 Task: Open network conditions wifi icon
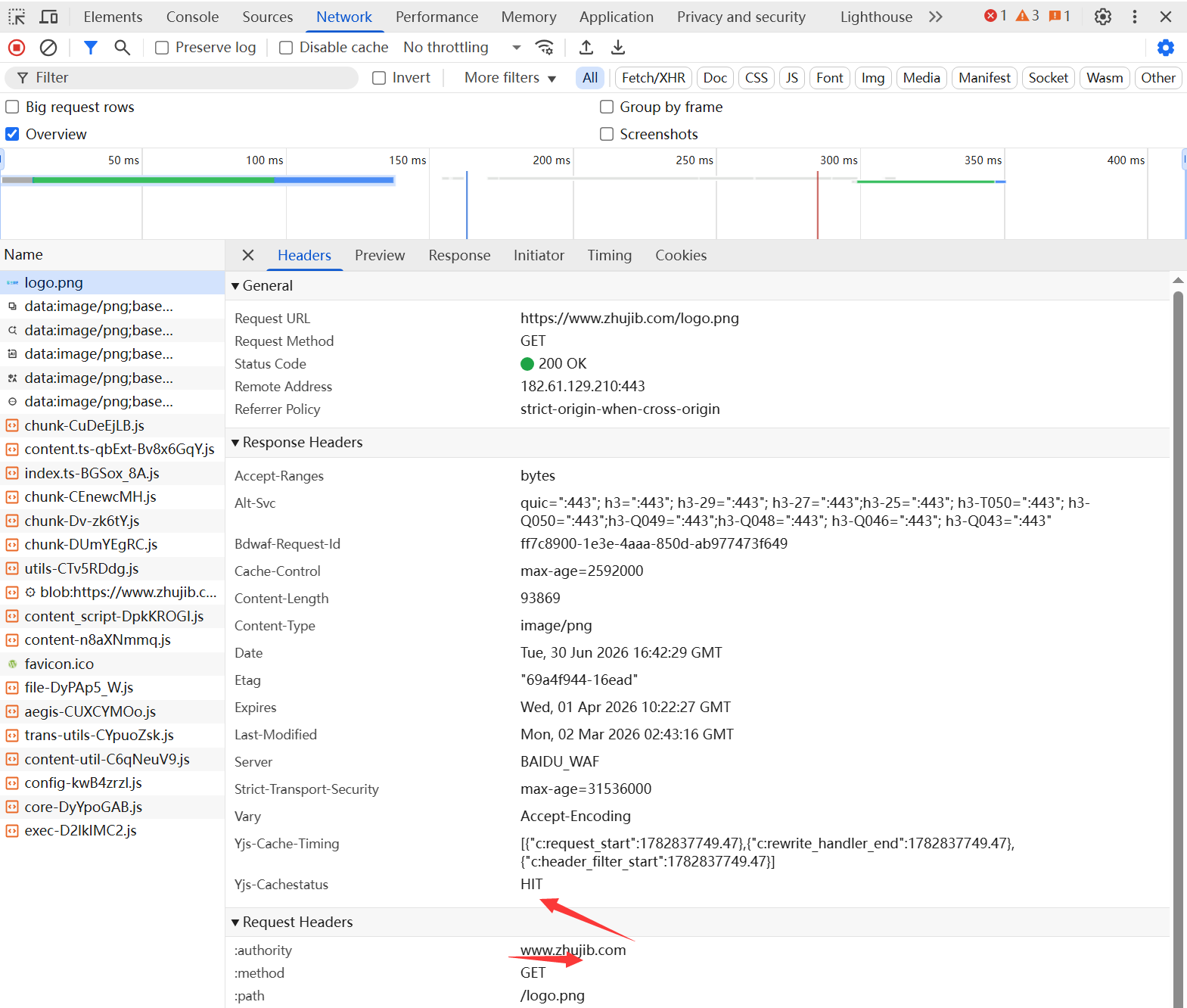(x=544, y=48)
